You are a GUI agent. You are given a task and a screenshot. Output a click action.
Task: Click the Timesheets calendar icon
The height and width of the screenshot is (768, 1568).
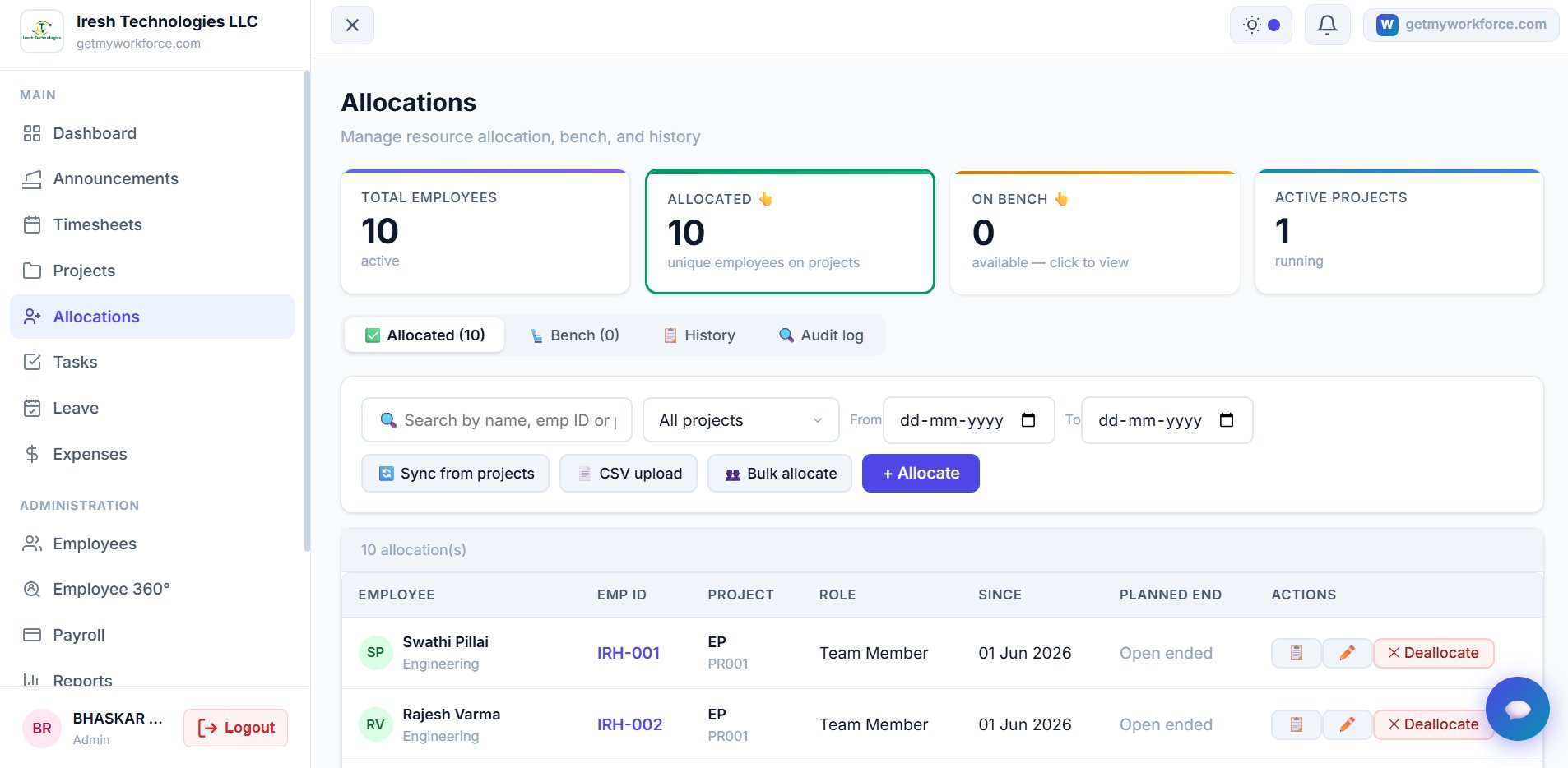[x=32, y=224]
